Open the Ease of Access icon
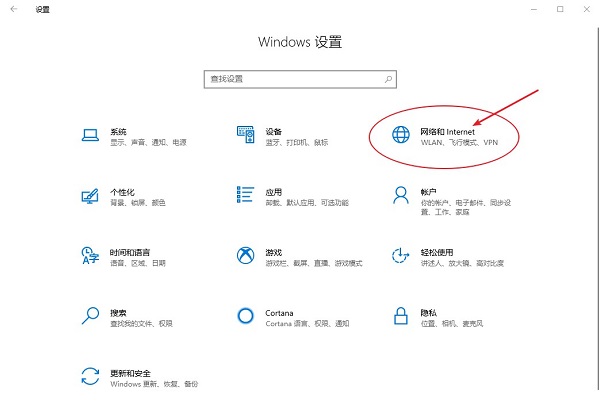 [400, 255]
